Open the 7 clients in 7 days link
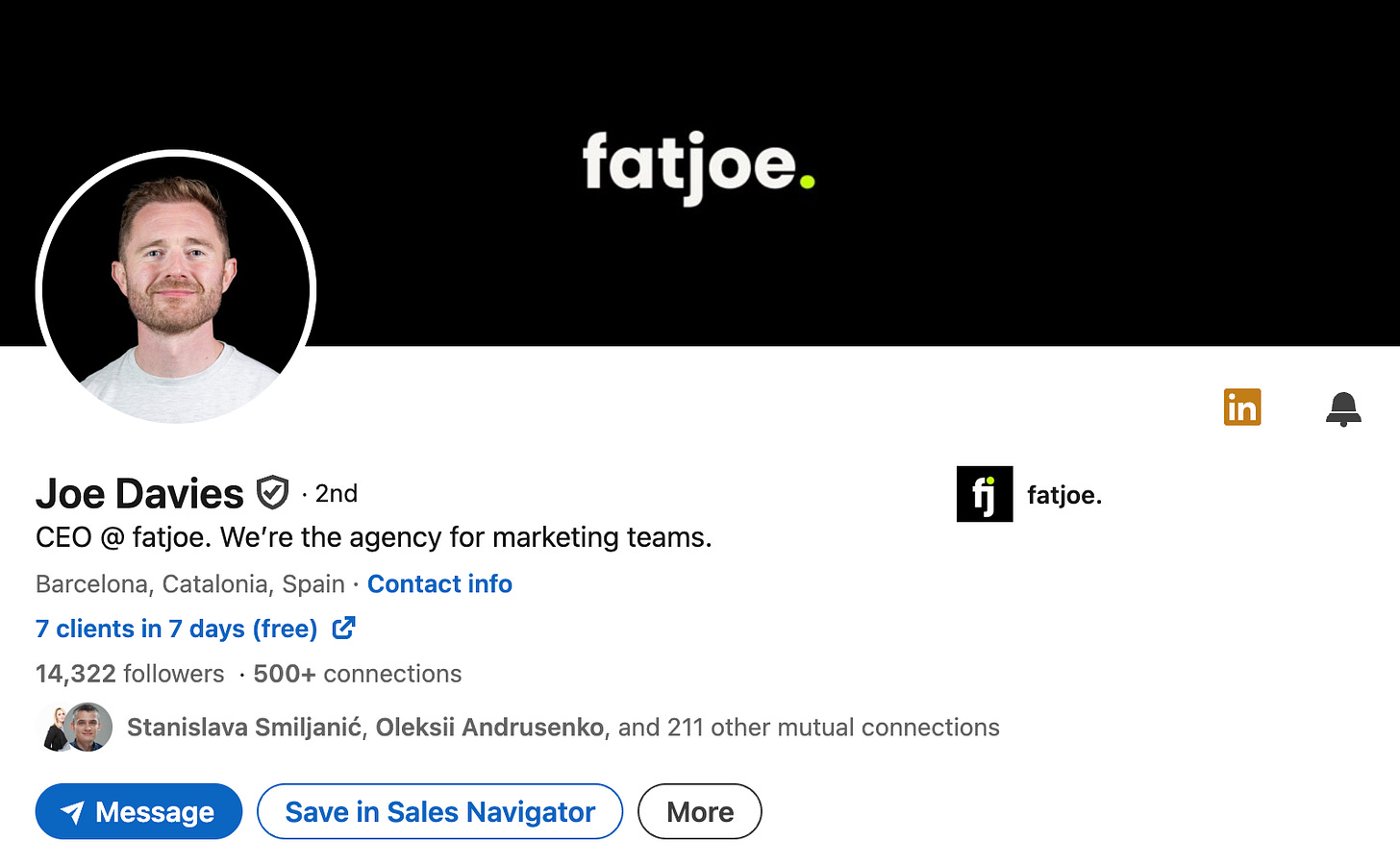The image size is (1400, 865). [x=175, y=629]
